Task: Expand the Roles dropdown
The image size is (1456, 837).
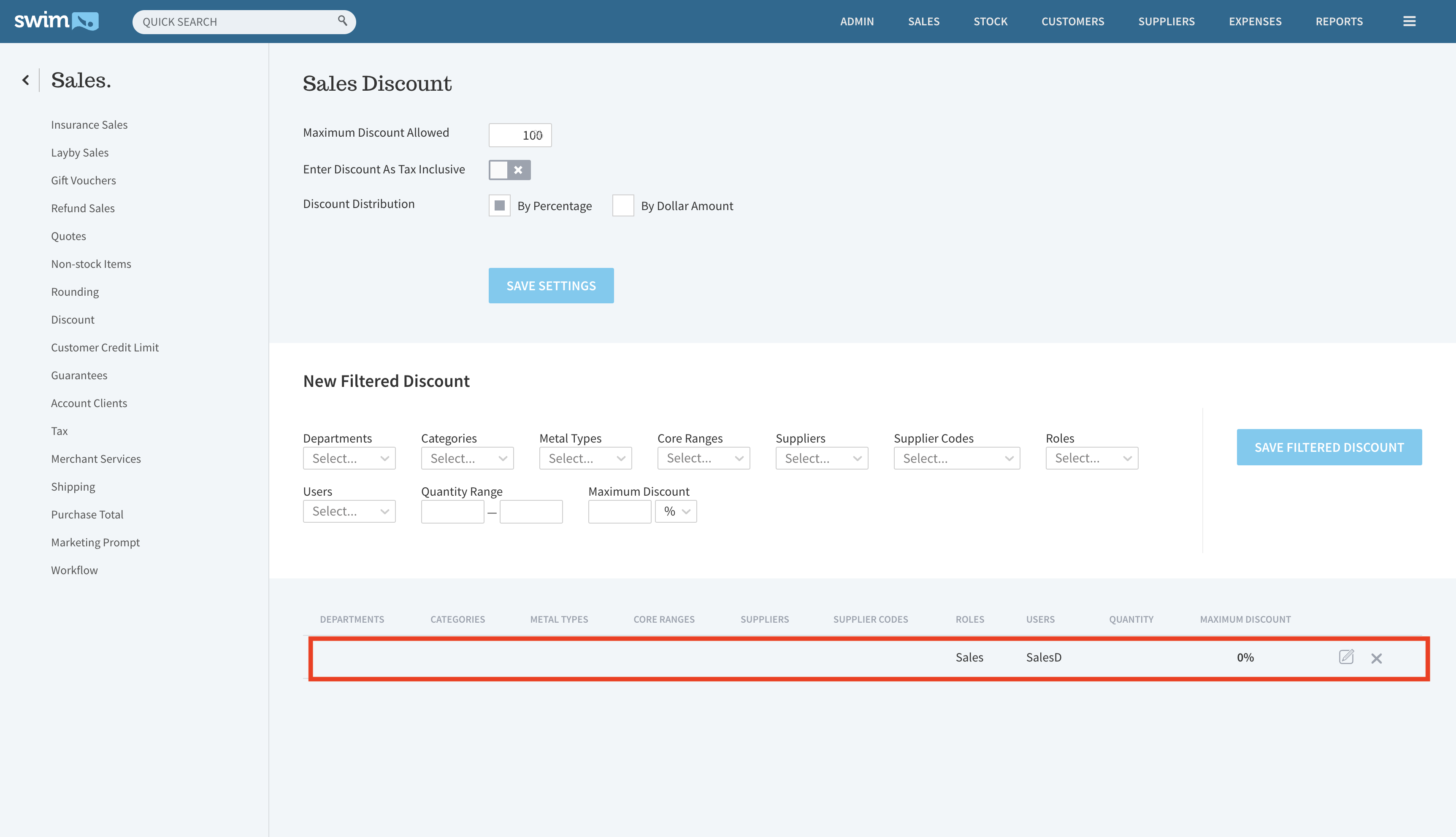Action: (x=1091, y=458)
